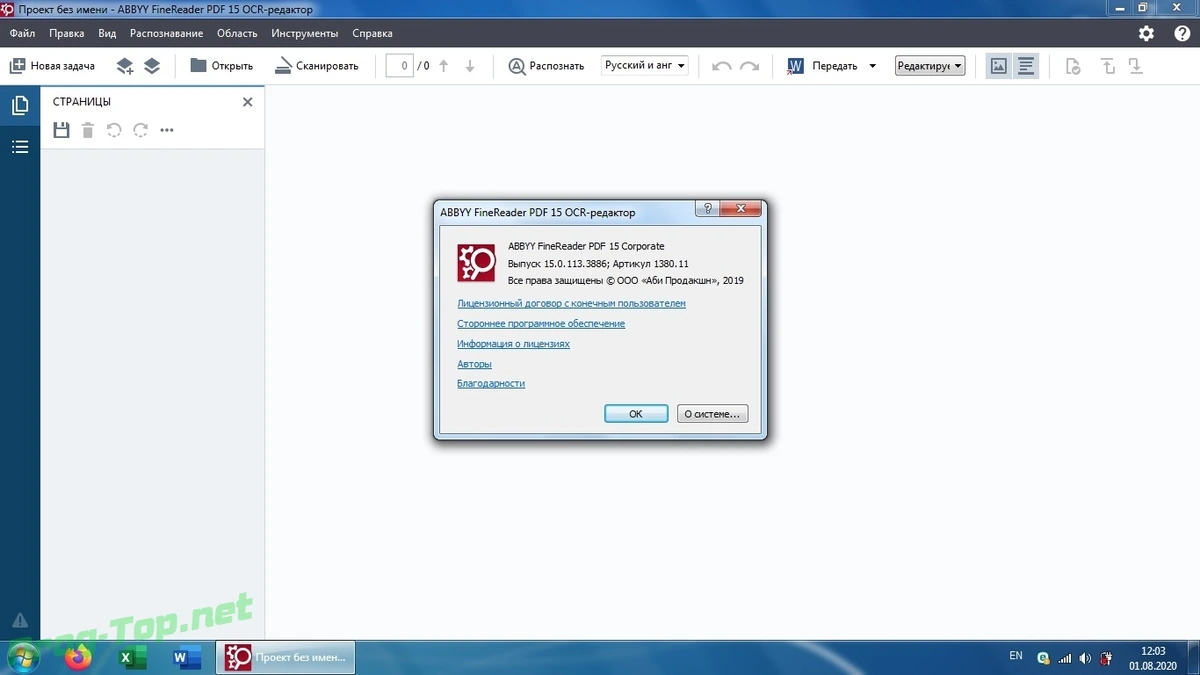Click the Новая задача toolbar button

[52, 66]
